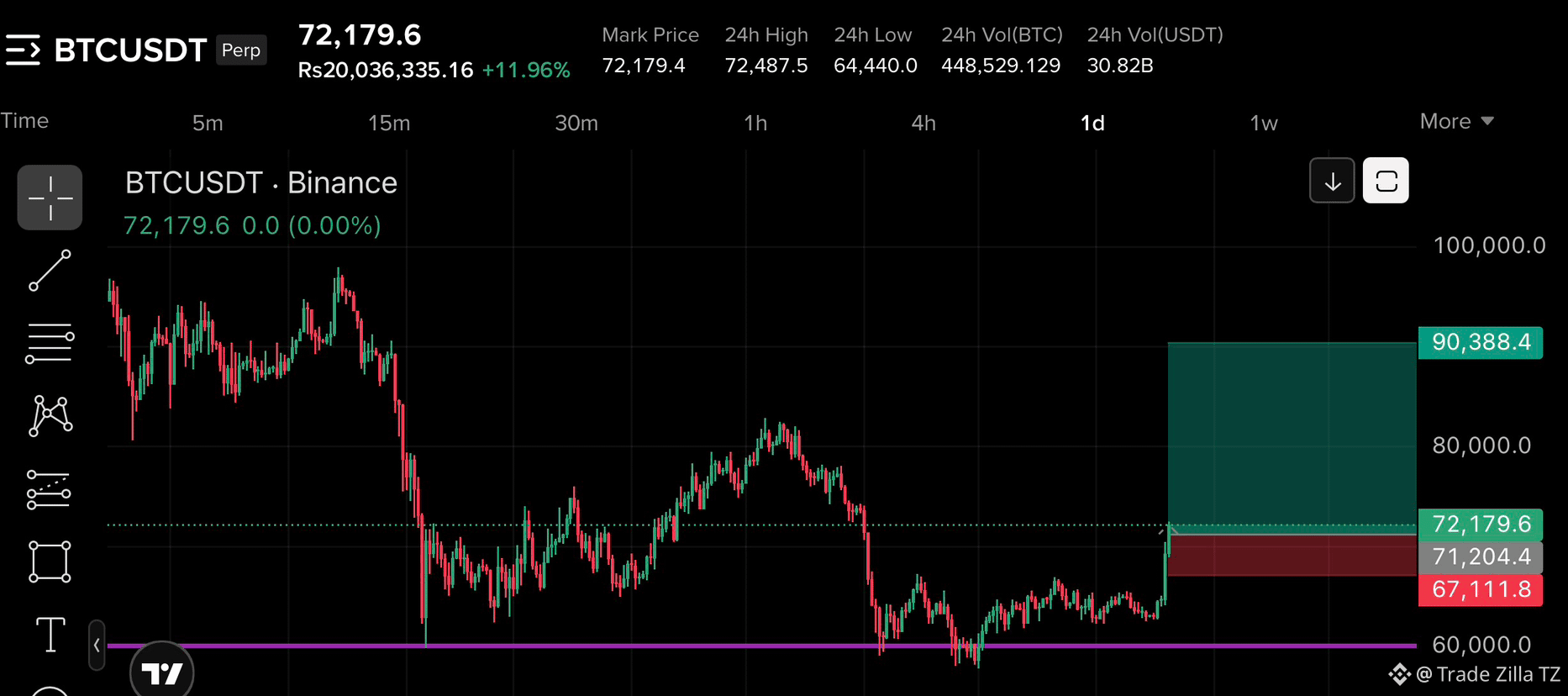1568x696 pixels.
Task: Select the rectangle shape tool
Action: pos(50,562)
